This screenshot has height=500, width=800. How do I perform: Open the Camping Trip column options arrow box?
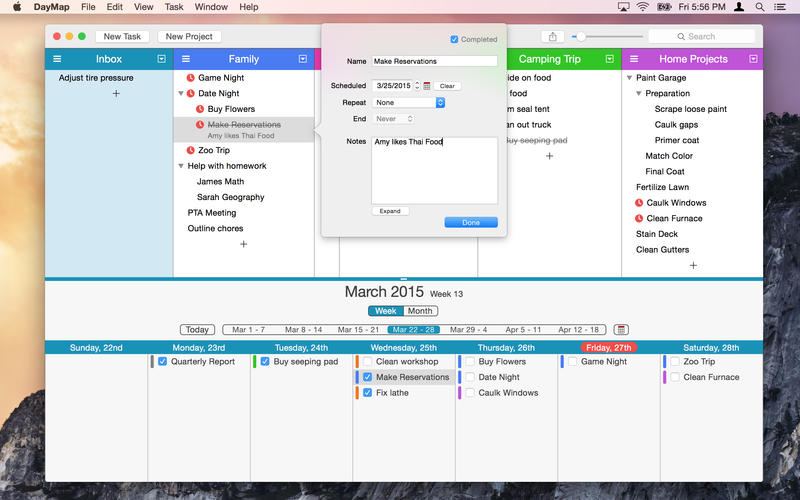[x=610, y=59]
